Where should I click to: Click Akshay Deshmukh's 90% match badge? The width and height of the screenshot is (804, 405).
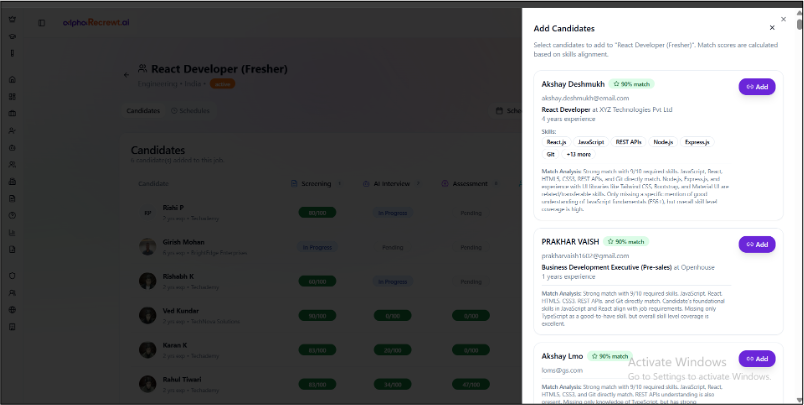point(632,84)
